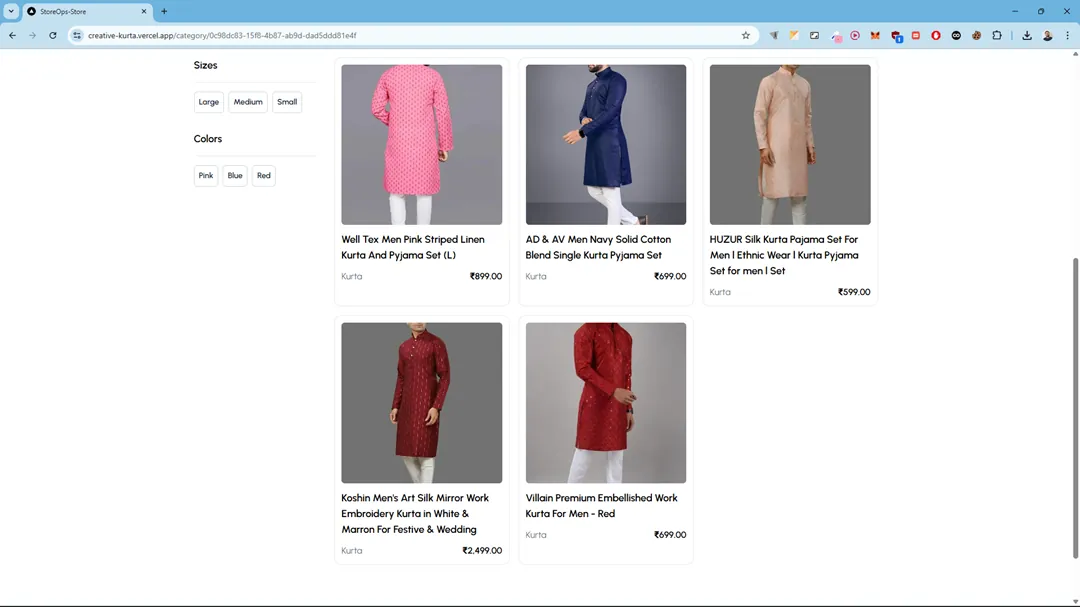Image resolution: width=1080 pixels, height=607 pixels.
Task: Filter by Large size
Action: (x=209, y=102)
